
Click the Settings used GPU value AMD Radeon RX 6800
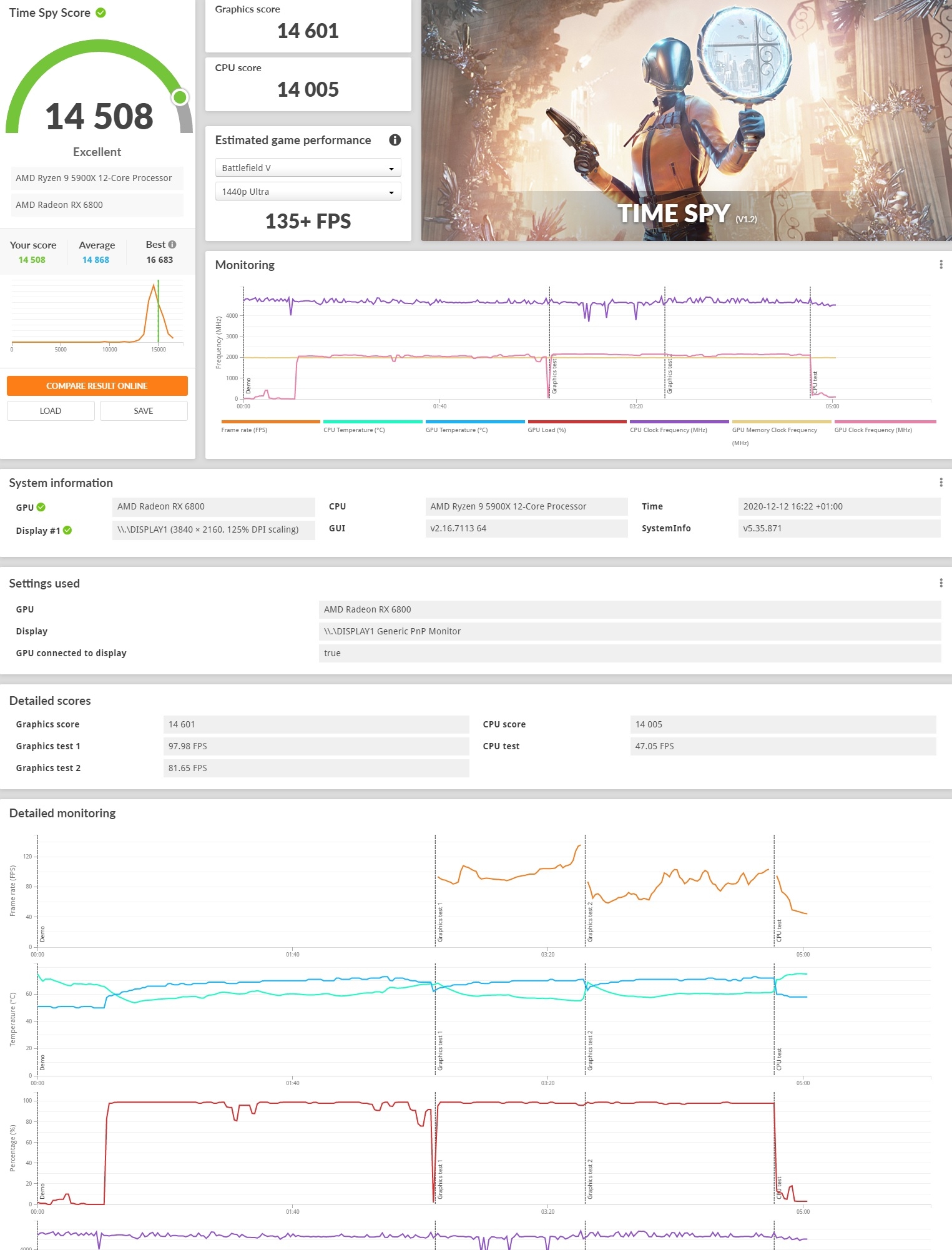coord(630,609)
